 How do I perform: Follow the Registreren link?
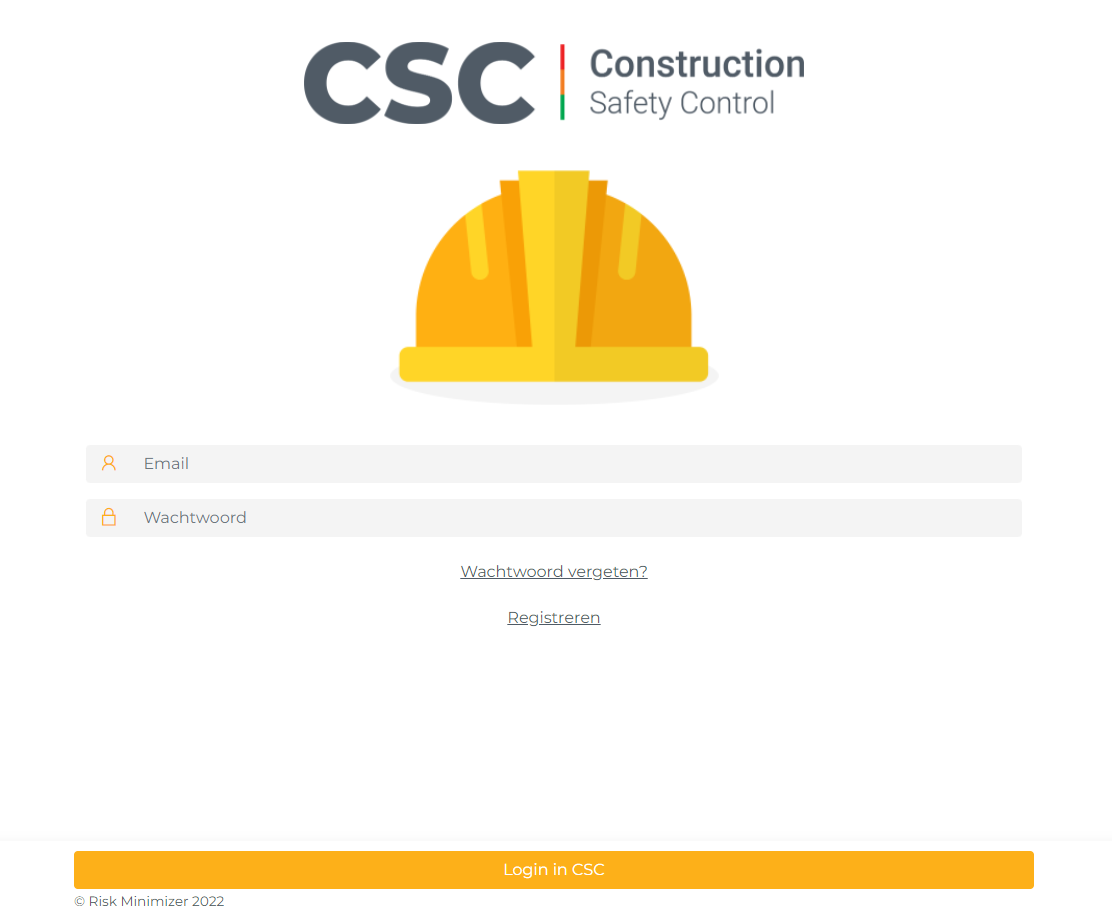tap(554, 618)
